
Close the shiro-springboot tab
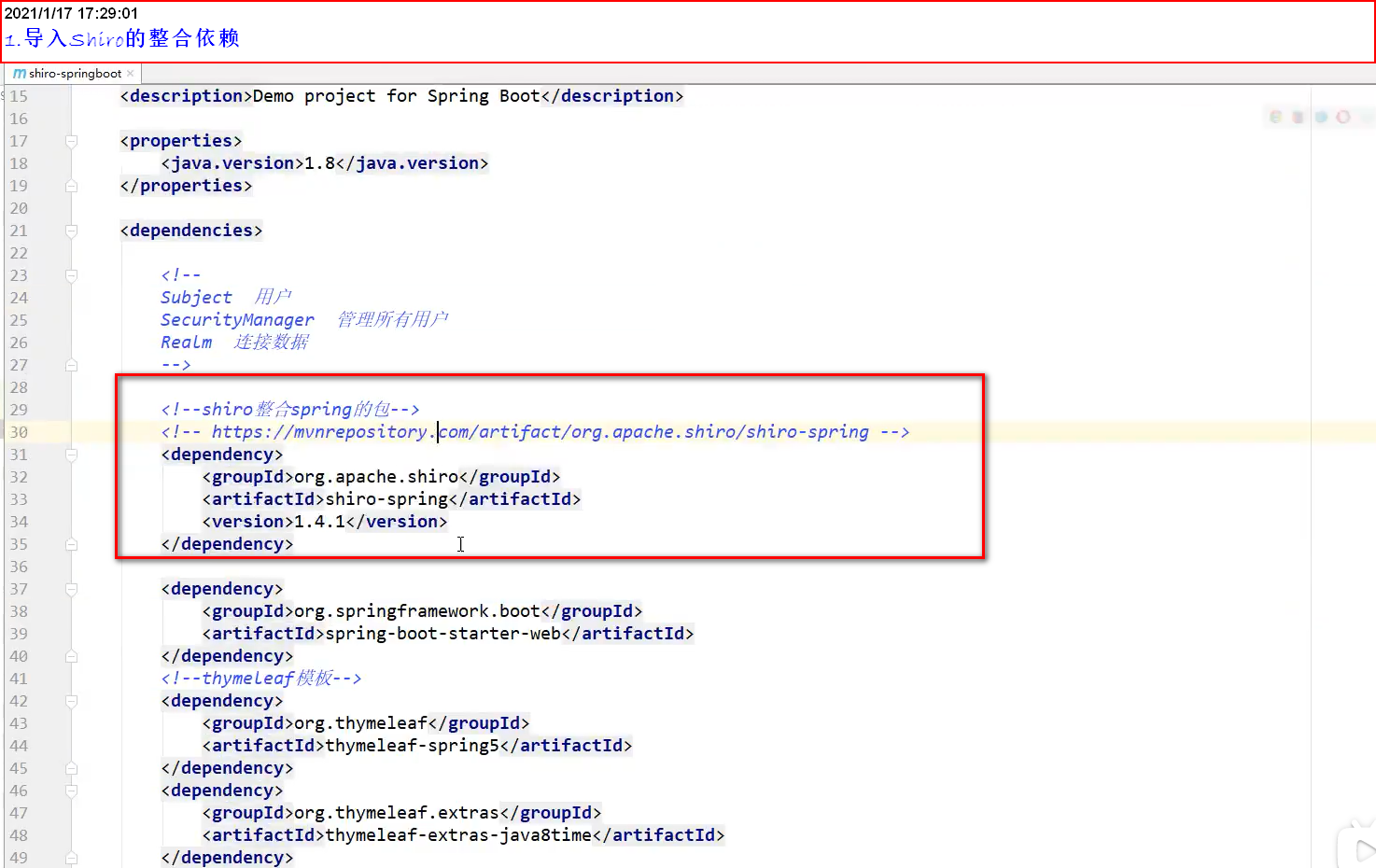(131, 74)
